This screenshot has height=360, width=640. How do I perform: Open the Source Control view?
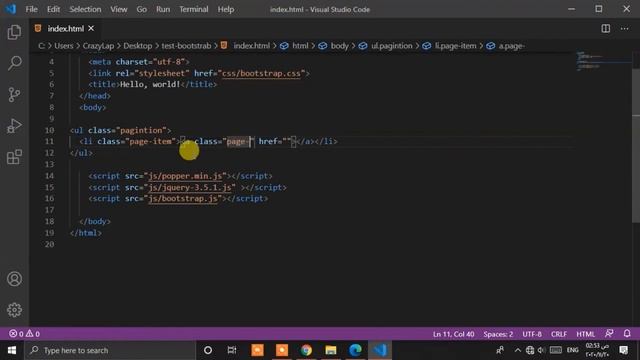click(x=14, y=95)
